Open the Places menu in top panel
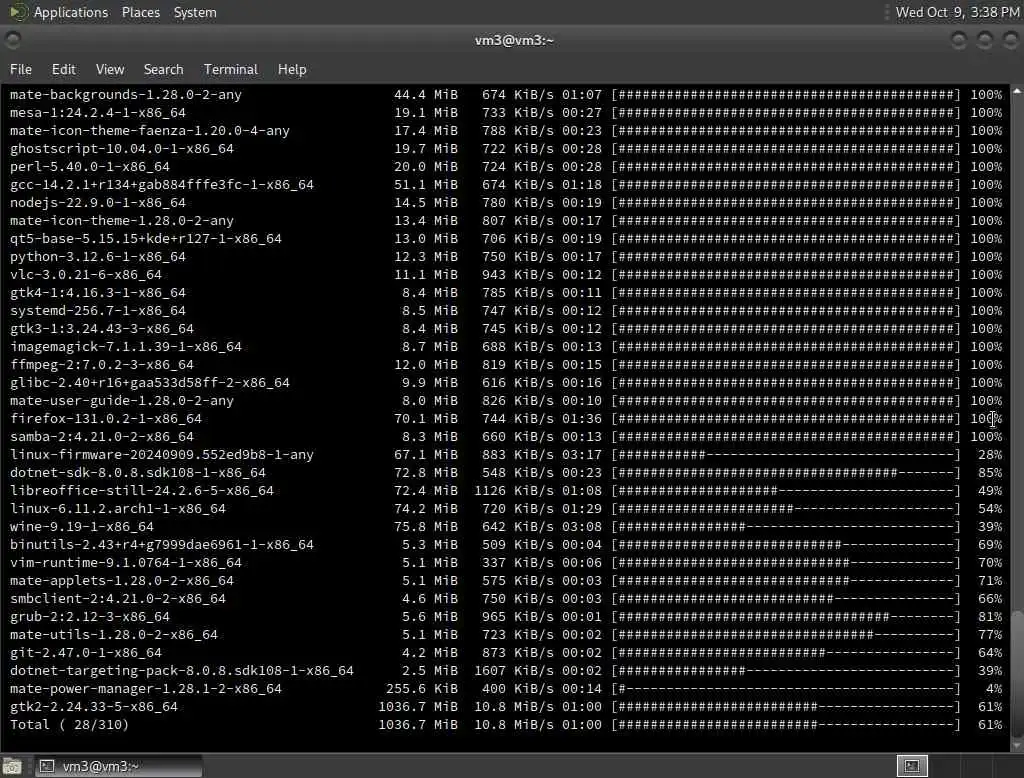The image size is (1024, 778). point(141,12)
